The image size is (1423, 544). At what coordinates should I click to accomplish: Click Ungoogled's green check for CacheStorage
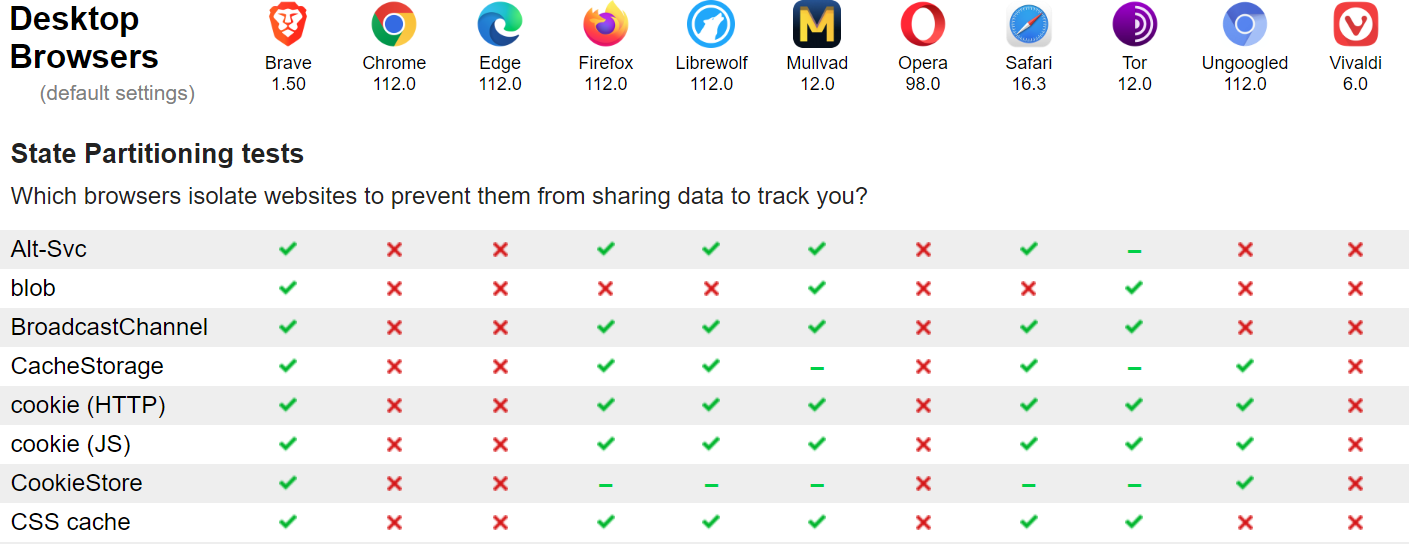coord(1245,366)
